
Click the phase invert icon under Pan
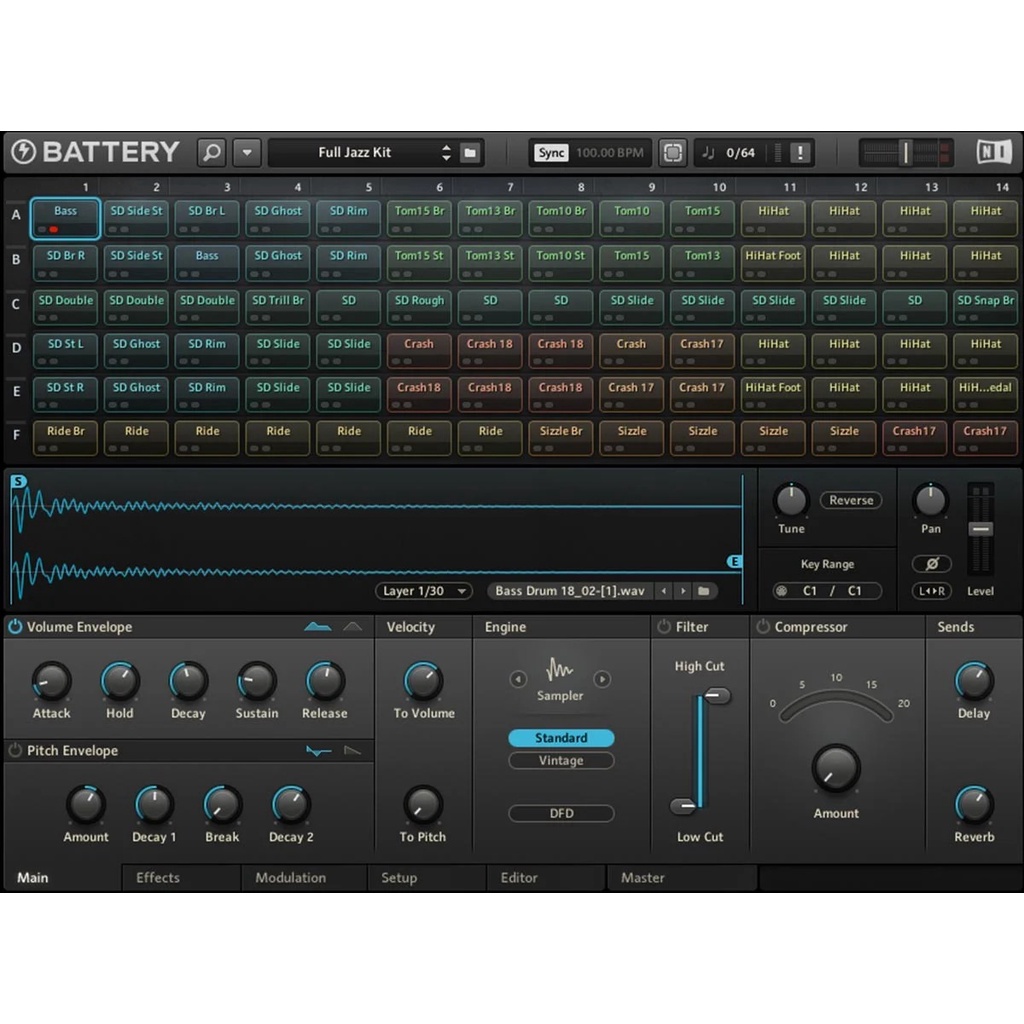pos(931,564)
